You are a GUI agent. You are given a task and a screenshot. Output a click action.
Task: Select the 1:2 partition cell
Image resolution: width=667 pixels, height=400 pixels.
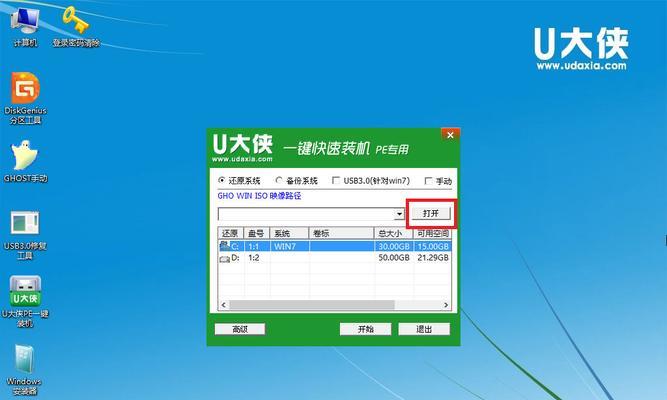coord(254,258)
